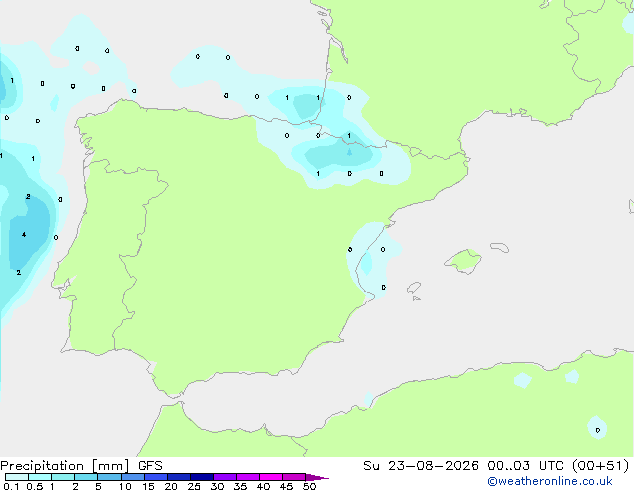
Task: Select the 30–35 mm purple legend swatch
Action: [225, 477]
